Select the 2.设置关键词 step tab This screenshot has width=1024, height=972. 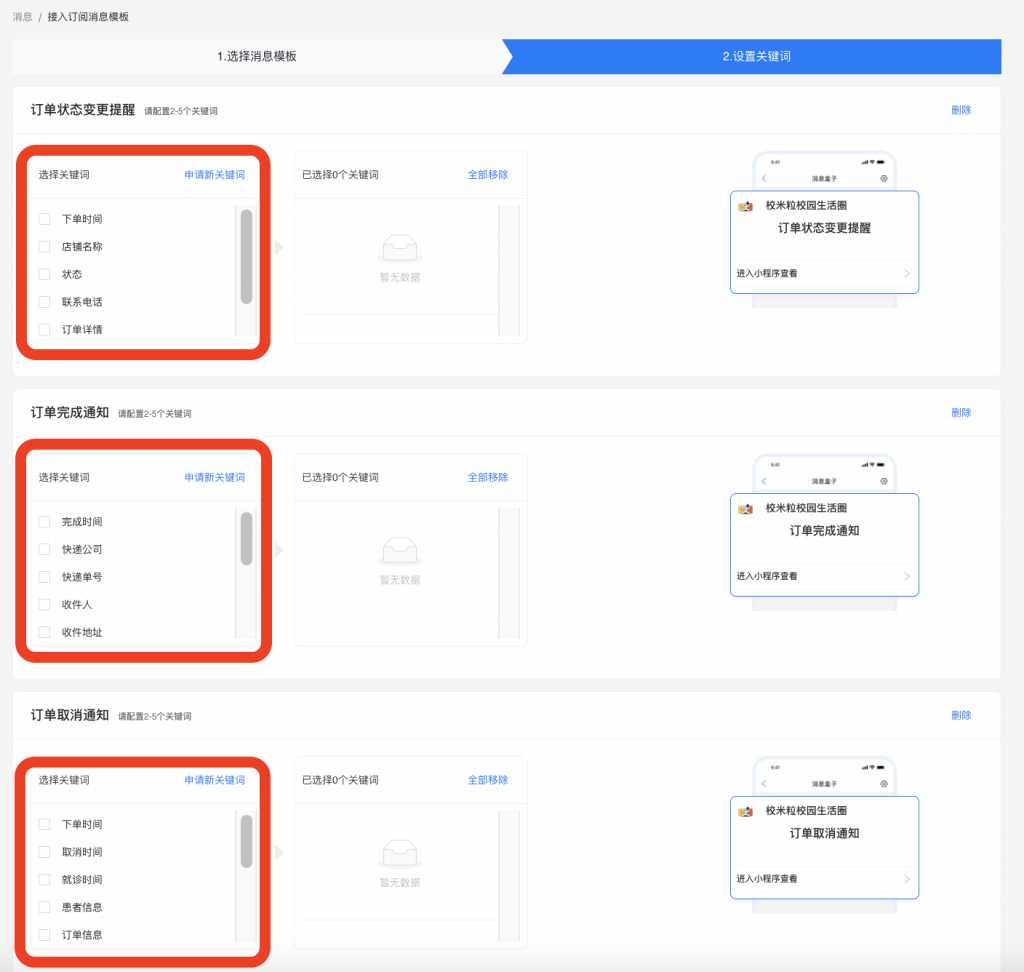(x=756, y=57)
